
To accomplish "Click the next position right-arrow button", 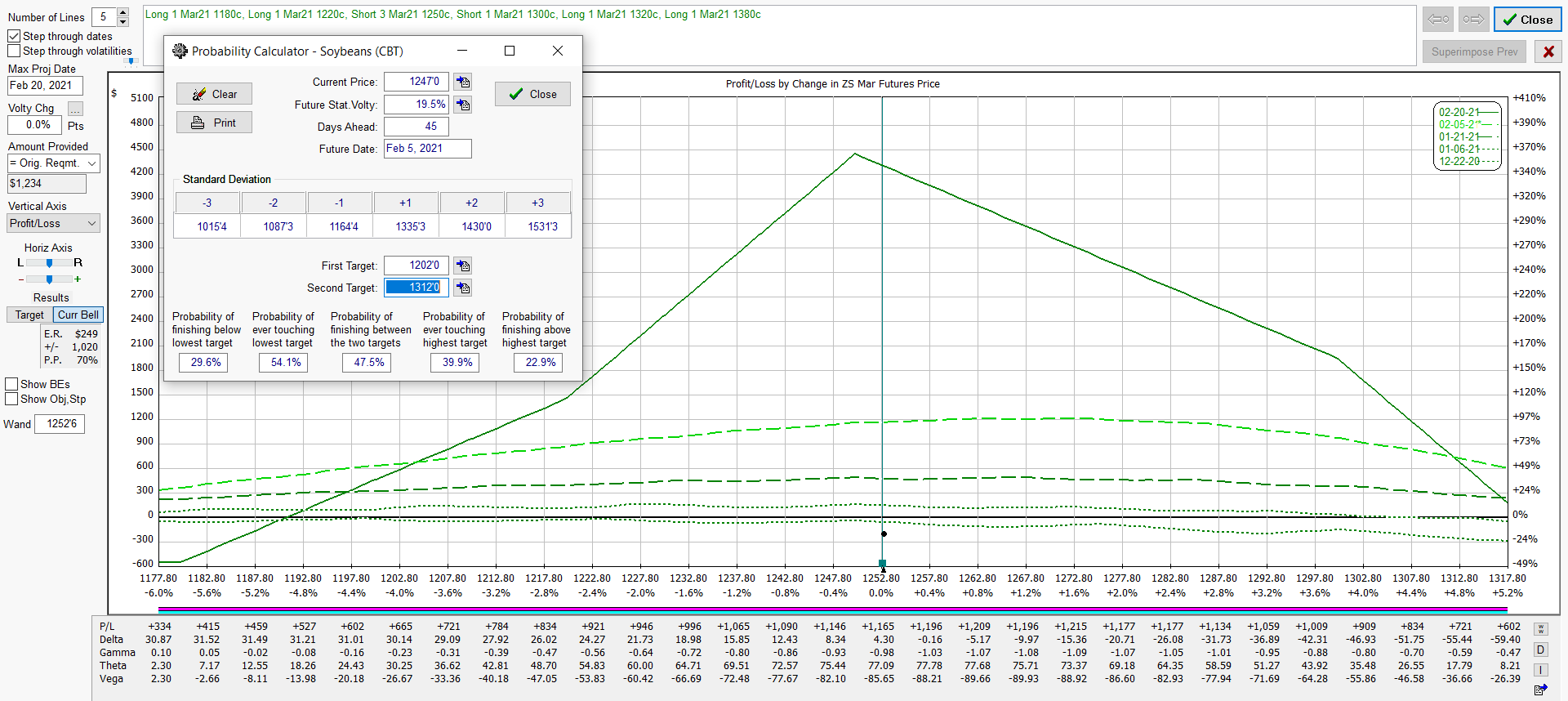I will (1474, 19).
